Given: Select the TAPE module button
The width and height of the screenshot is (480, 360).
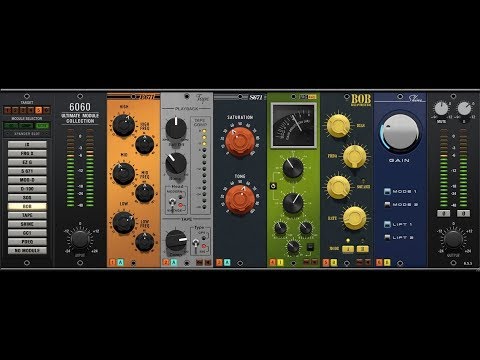Looking at the screenshot, I should coord(27,215).
